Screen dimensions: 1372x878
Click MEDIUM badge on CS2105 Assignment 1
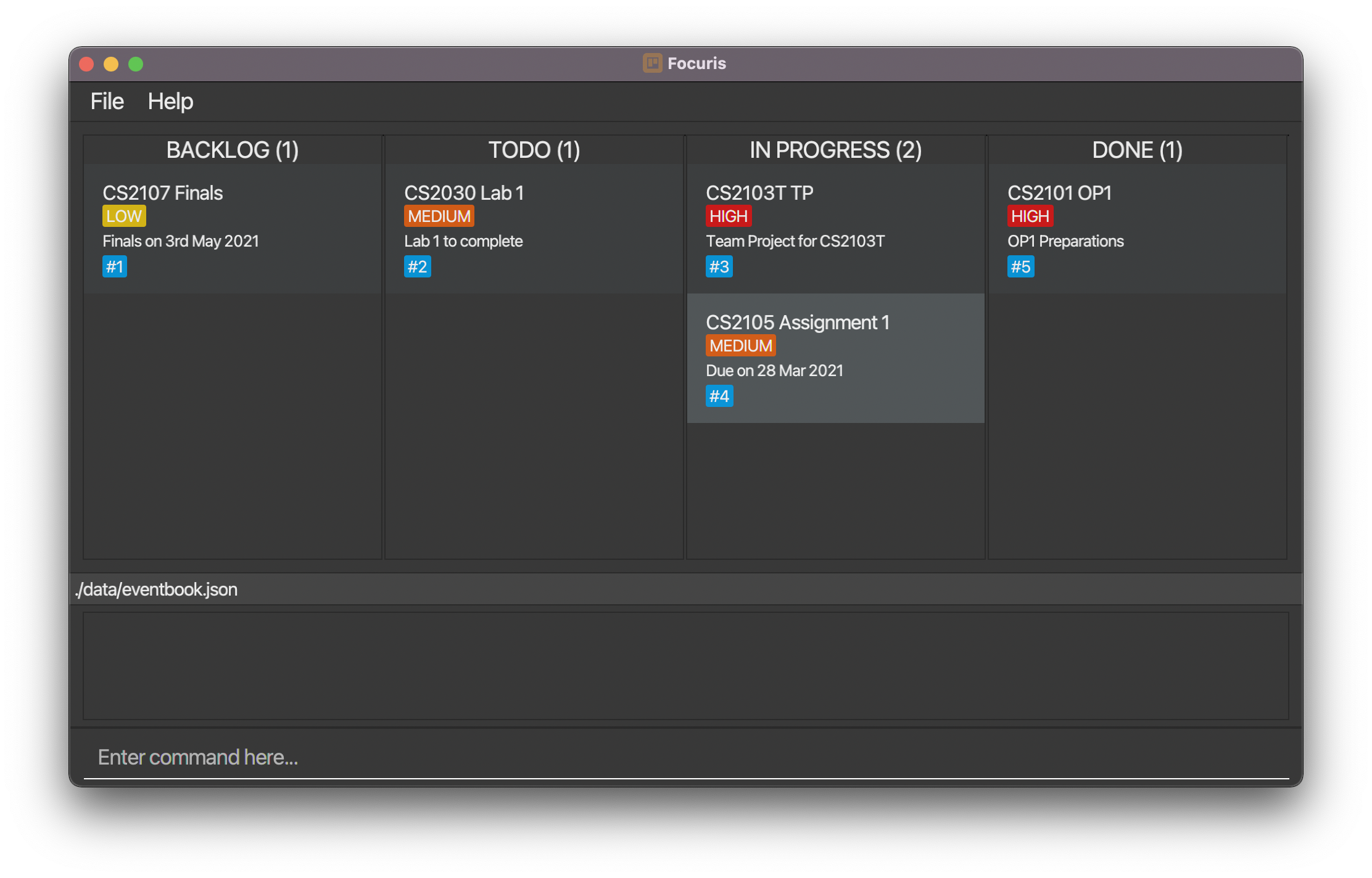[741, 345]
